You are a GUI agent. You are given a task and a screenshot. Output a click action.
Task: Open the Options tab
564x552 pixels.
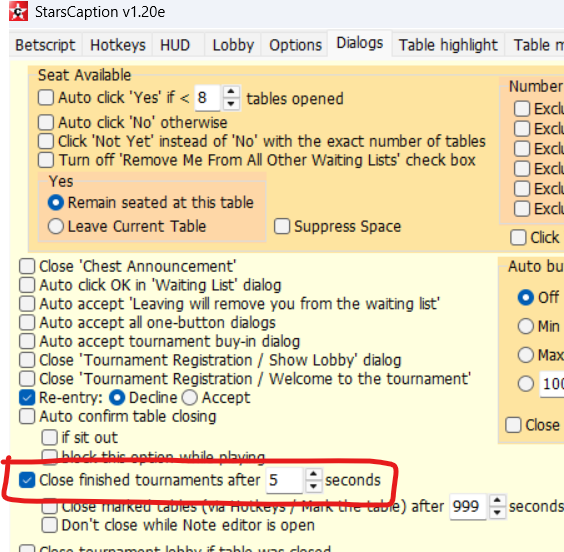coord(295,45)
